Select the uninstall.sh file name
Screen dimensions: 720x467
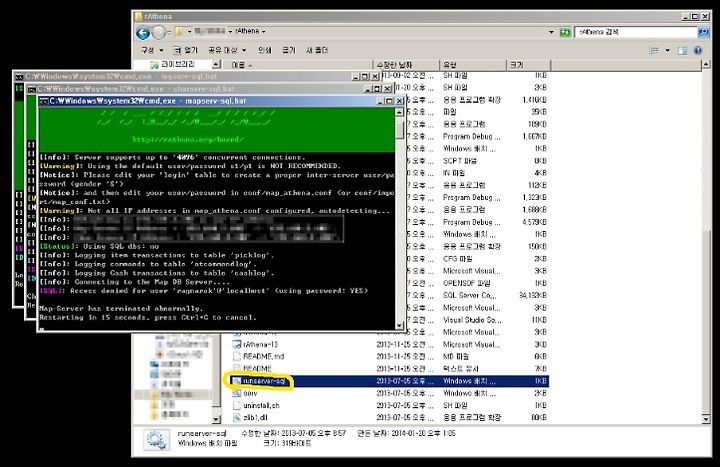pyautogui.click(x=261, y=405)
